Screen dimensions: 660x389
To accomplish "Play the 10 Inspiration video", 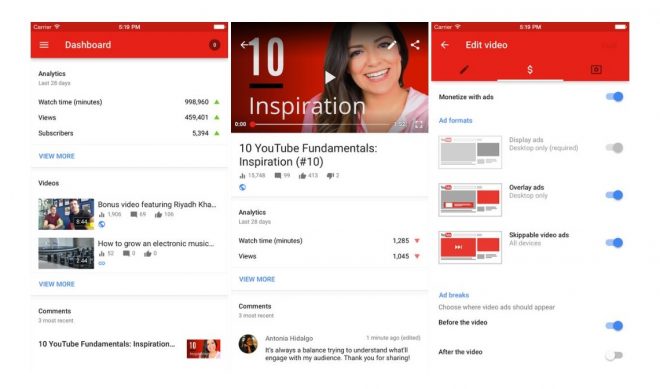I will (x=330, y=77).
